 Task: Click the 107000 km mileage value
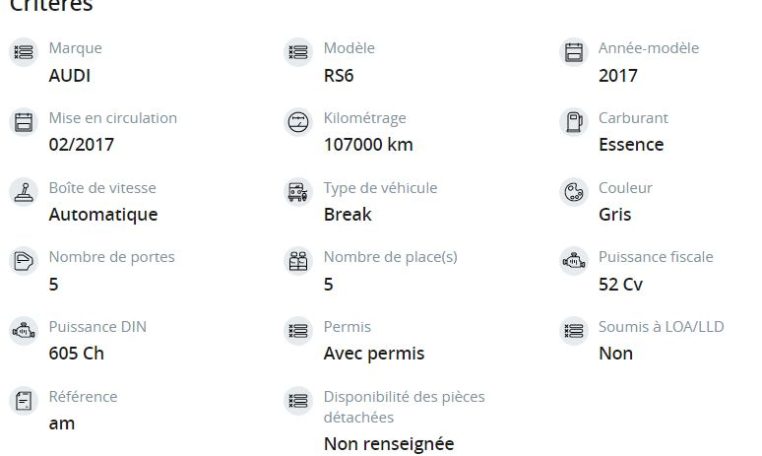click(x=368, y=145)
